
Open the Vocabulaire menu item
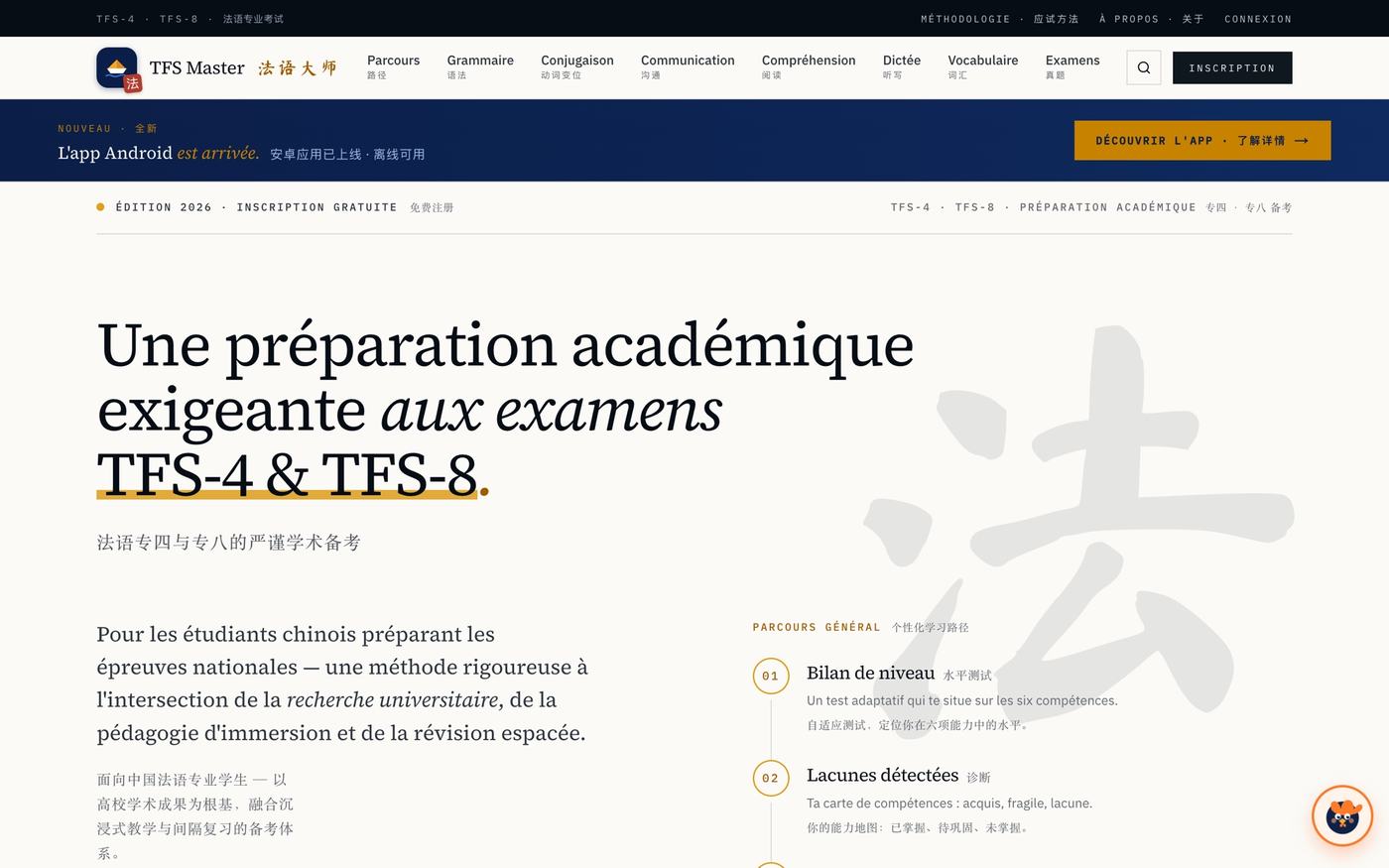tap(983, 66)
